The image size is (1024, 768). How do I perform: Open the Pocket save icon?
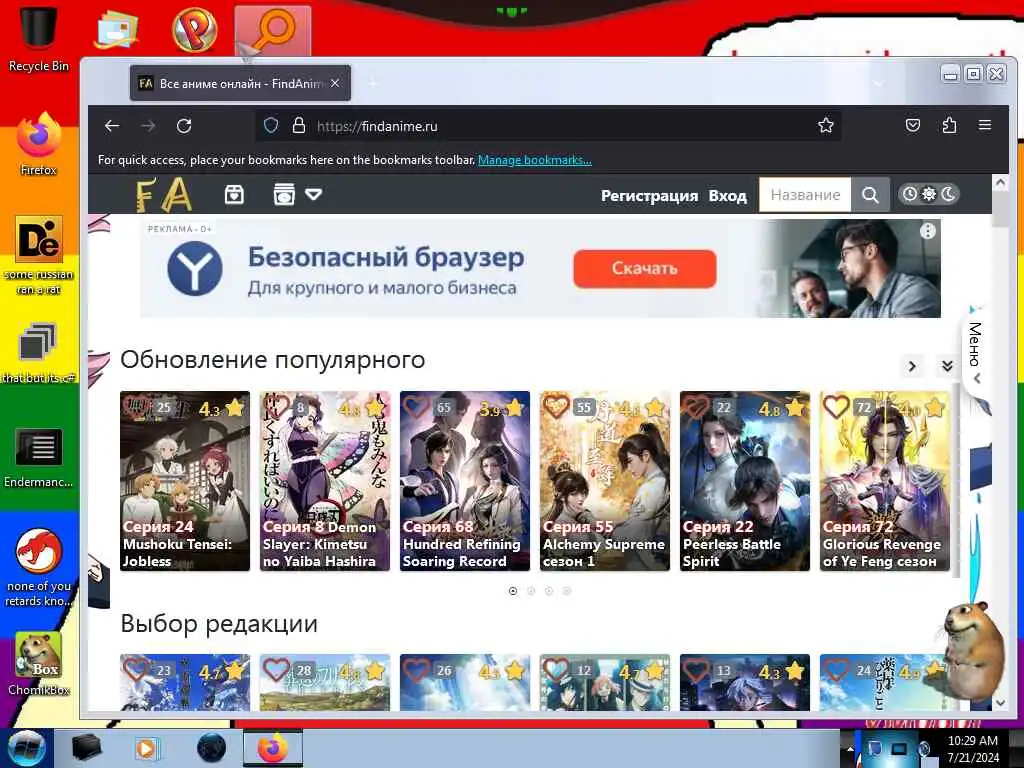click(913, 125)
